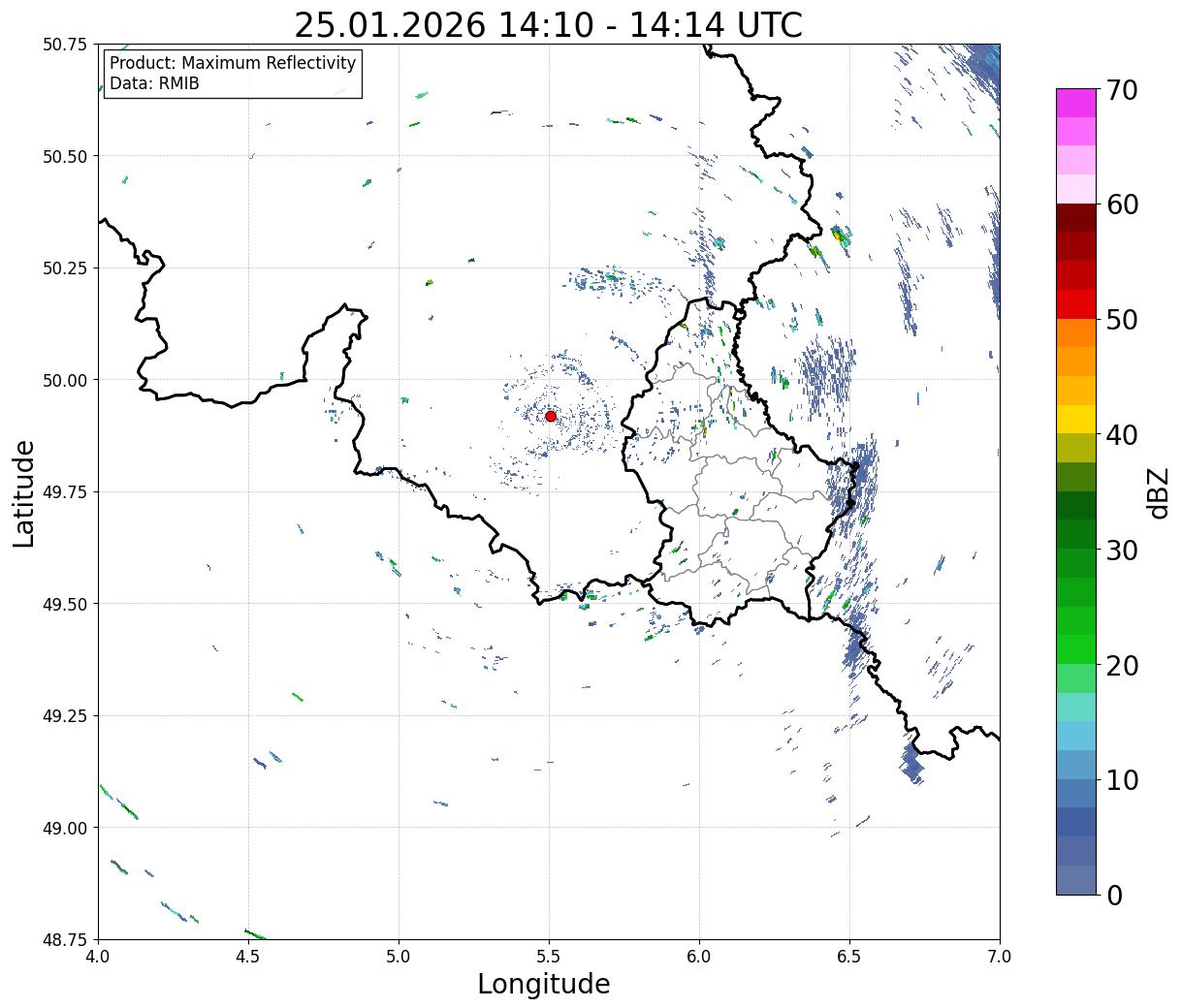The image size is (1182, 1008).
Task: Click the colorbar tick label 20
Action: pos(1122,666)
